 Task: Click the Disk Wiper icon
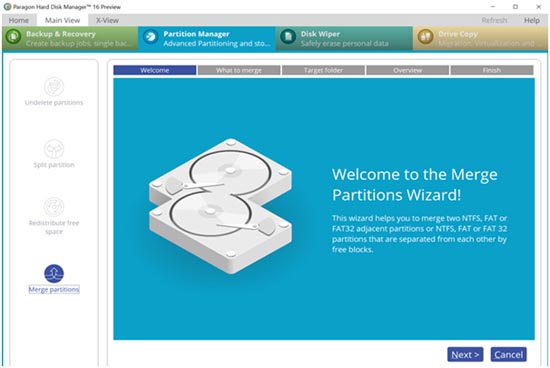[288, 36]
